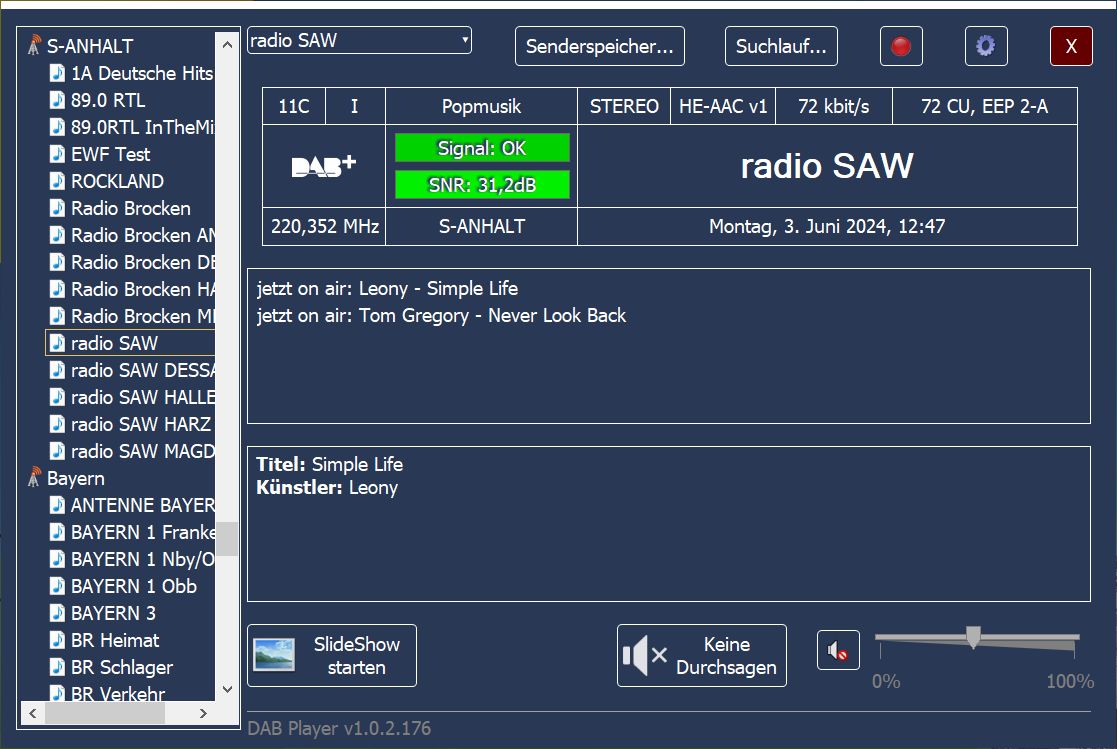This screenshot has height=749, width=1117.
Task: Click the music note icon beside BAYERN 3
Action: click(58, 614)
